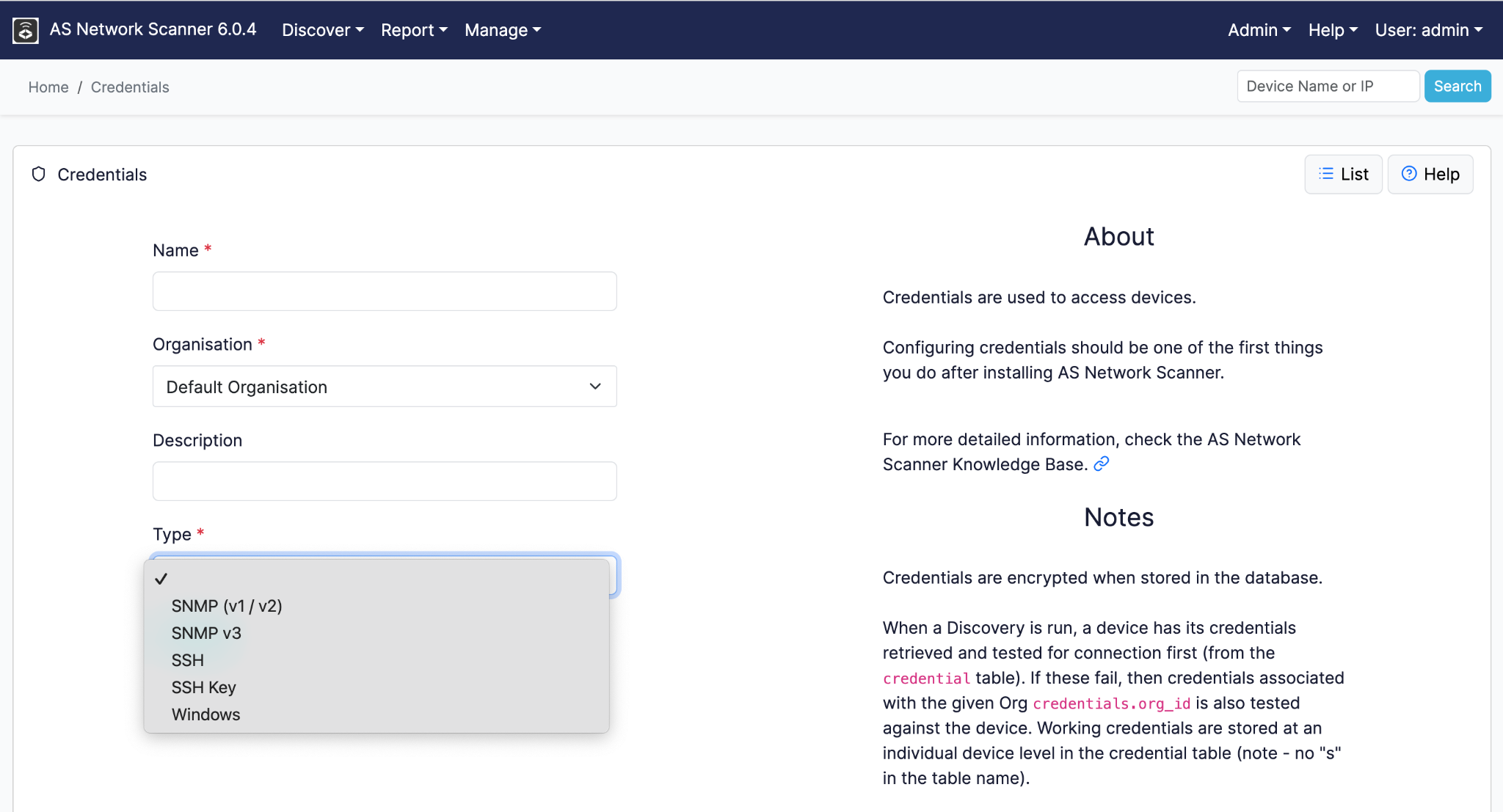Click 'Credentials are encrypted when stored' sentence
Screen dimensions: 1503x812
click(1102, 578)
